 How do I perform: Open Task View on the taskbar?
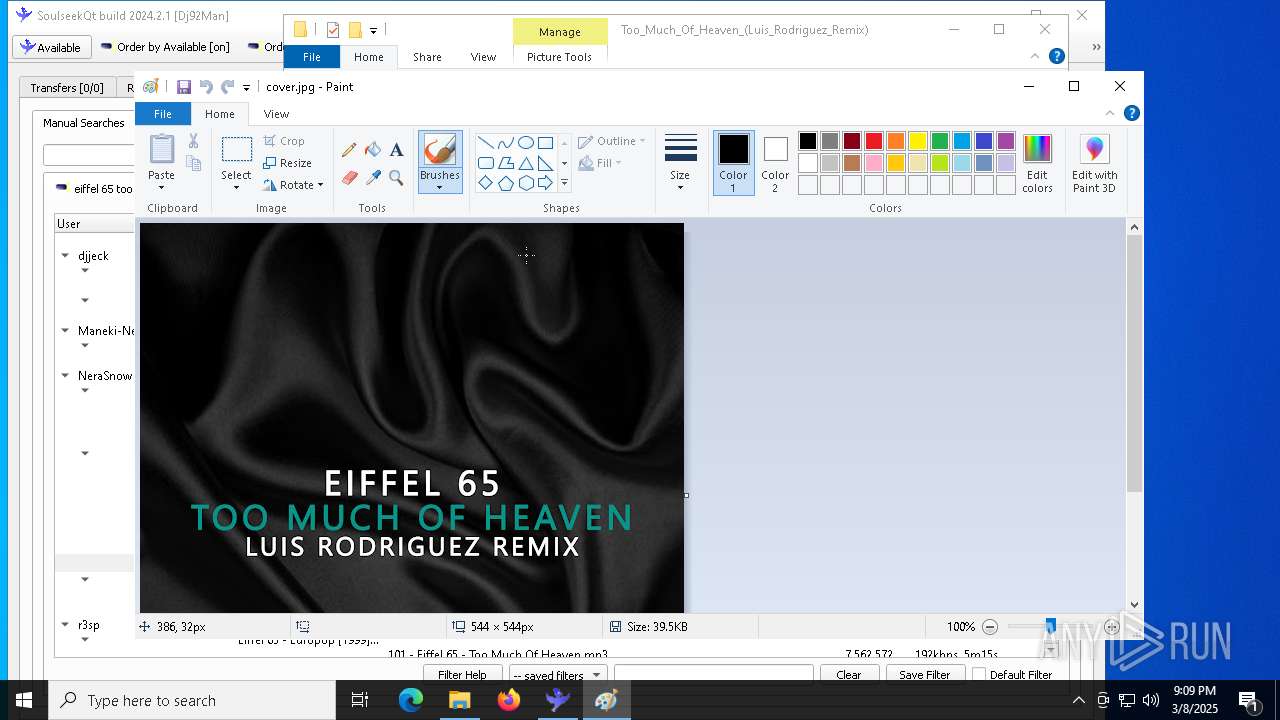pyautogui.click(x=360, y=700)
